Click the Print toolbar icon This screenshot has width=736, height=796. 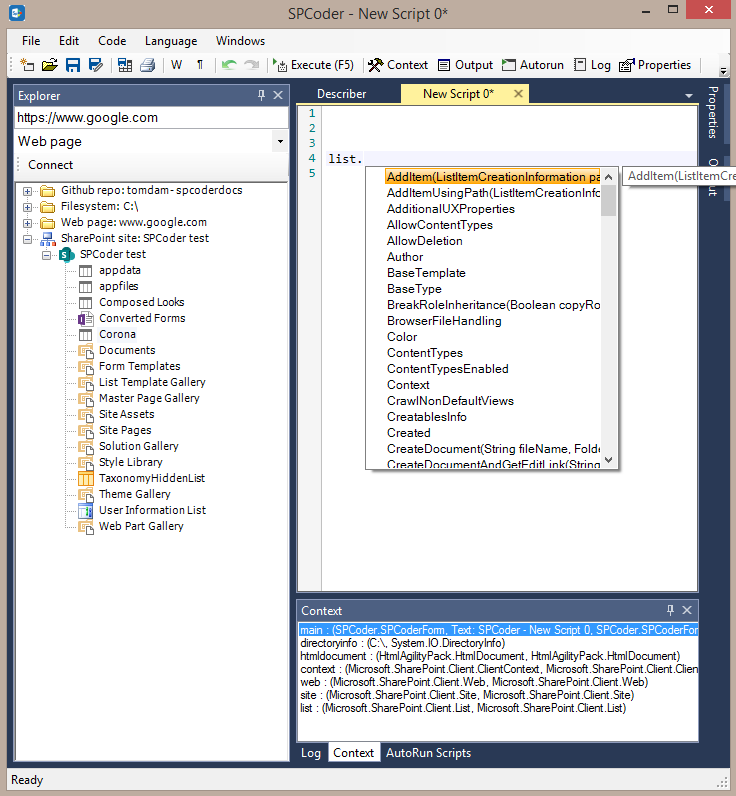click(148, 65)
